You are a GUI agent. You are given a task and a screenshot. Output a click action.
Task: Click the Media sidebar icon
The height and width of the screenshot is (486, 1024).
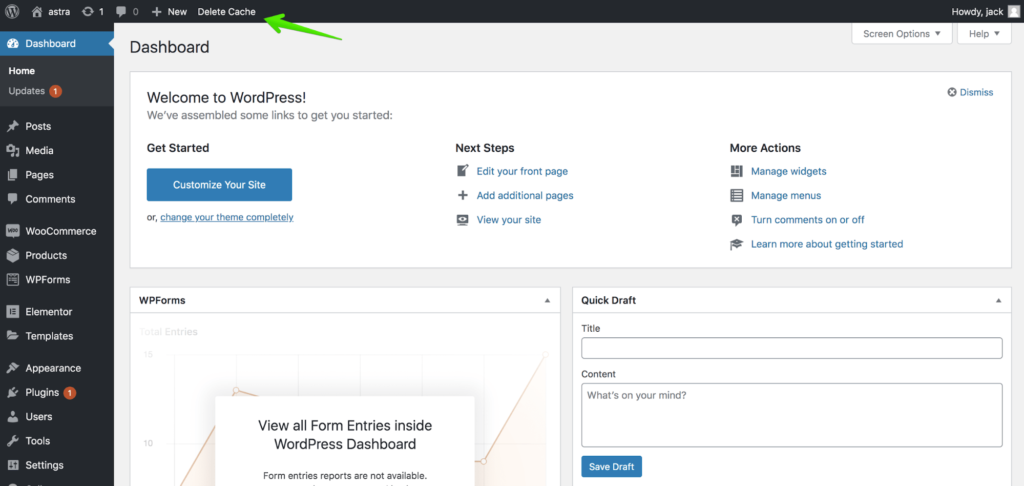tap(12, 150)
